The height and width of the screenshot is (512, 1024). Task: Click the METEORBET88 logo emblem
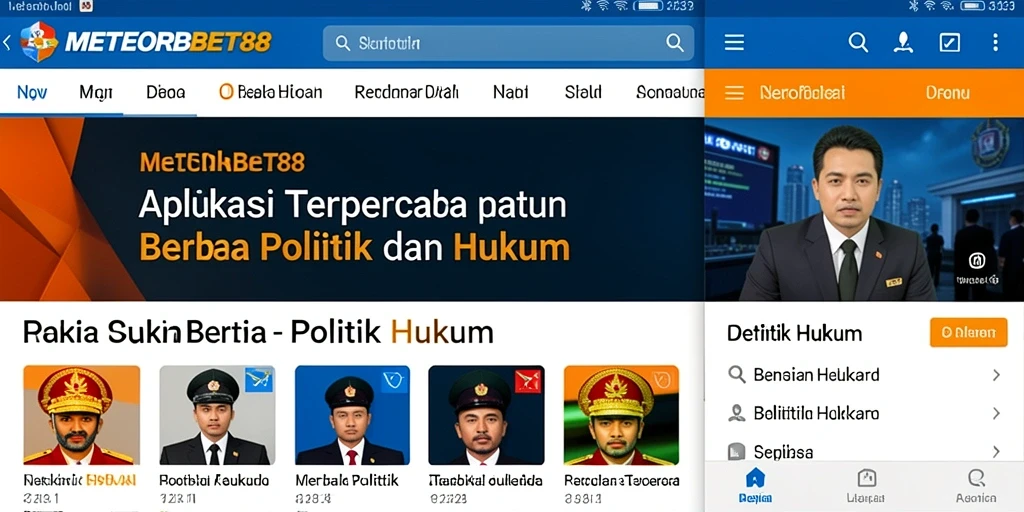39,42
